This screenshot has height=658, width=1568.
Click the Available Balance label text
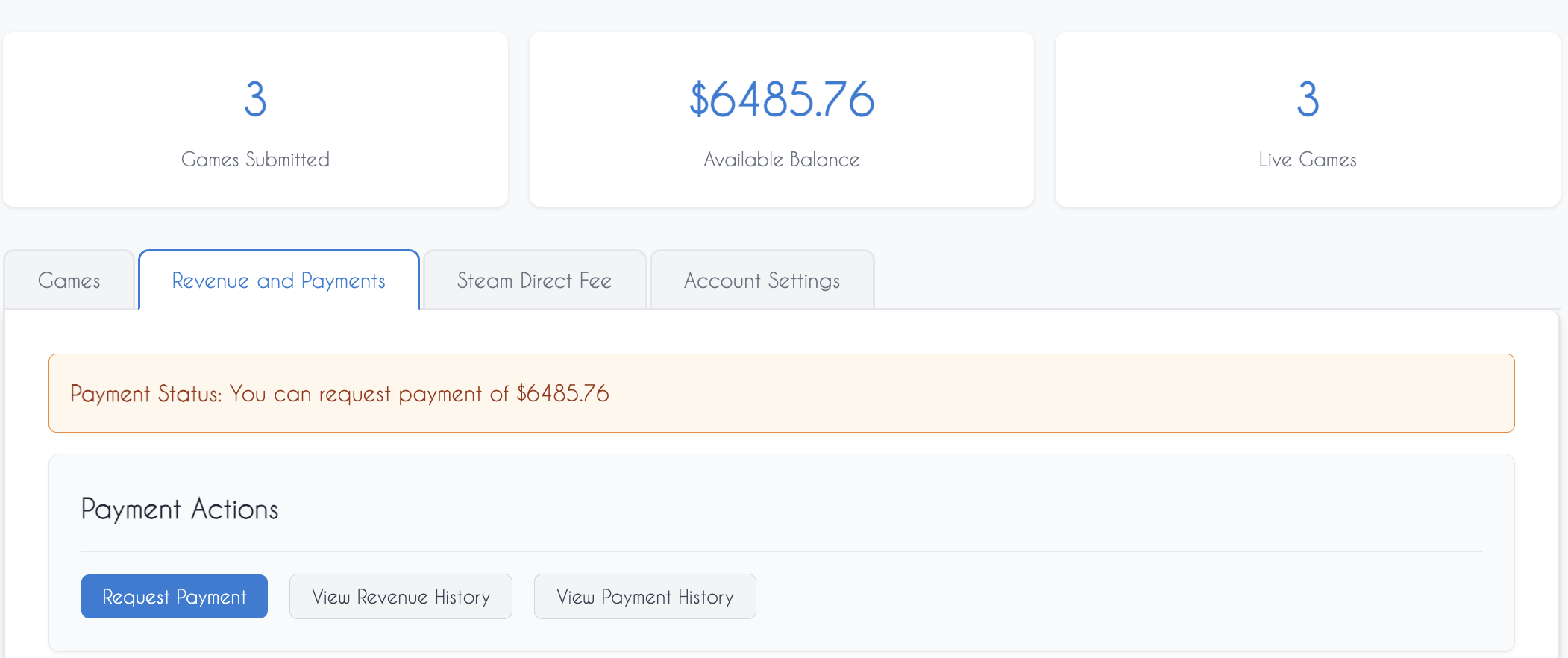click(780, 159)
